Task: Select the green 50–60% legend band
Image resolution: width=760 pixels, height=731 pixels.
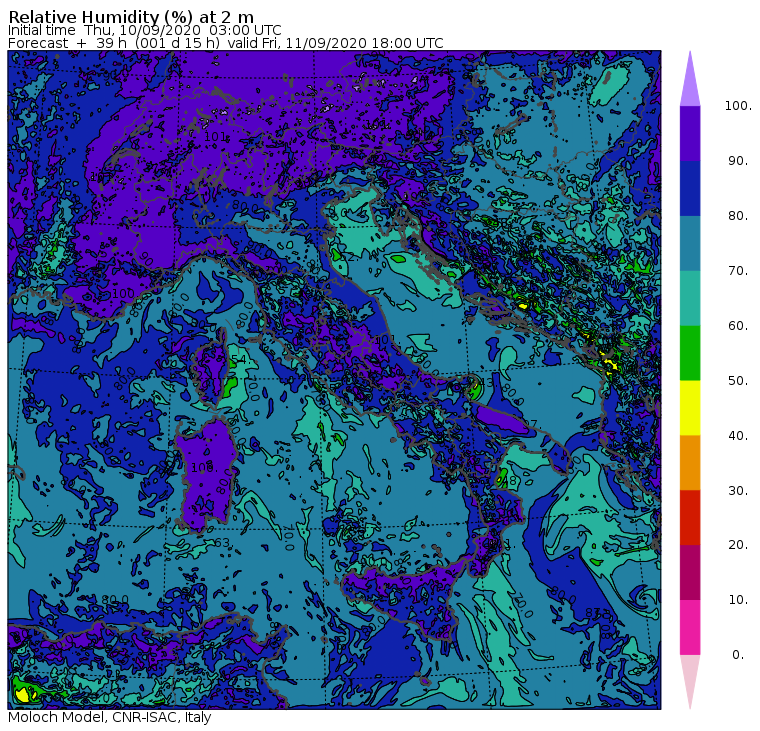Action: [690, 353]
